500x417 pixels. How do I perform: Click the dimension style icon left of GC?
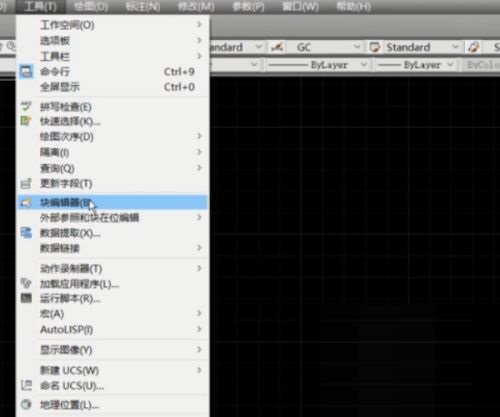pyautogui.click(x=277, y=47)
